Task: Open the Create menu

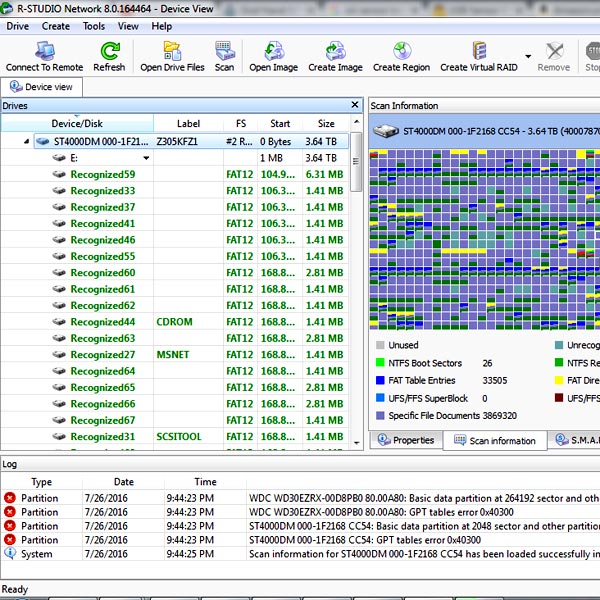Action: pyautogui.click(x=56, y=26)
